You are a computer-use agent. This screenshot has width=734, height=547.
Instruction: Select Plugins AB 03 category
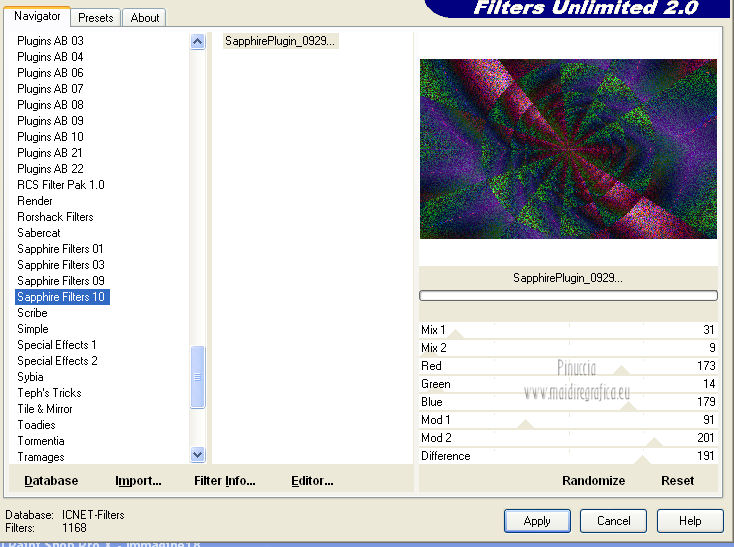point(51,41)
